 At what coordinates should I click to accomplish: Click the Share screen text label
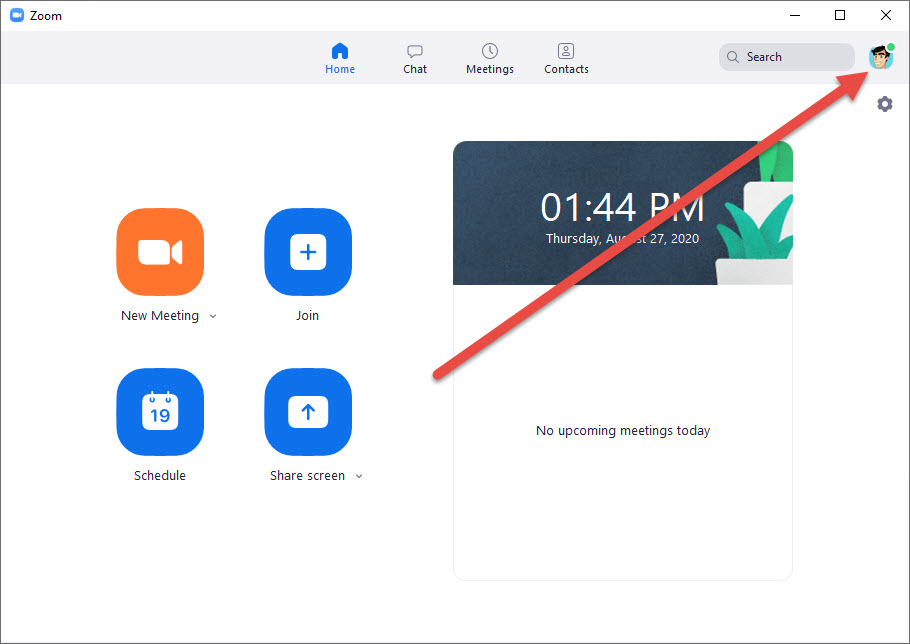307,476
